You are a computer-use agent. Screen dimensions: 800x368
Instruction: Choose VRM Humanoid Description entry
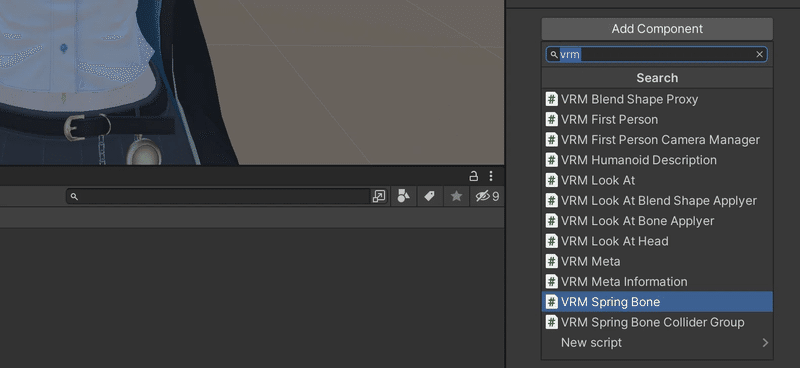click(657, 160)
